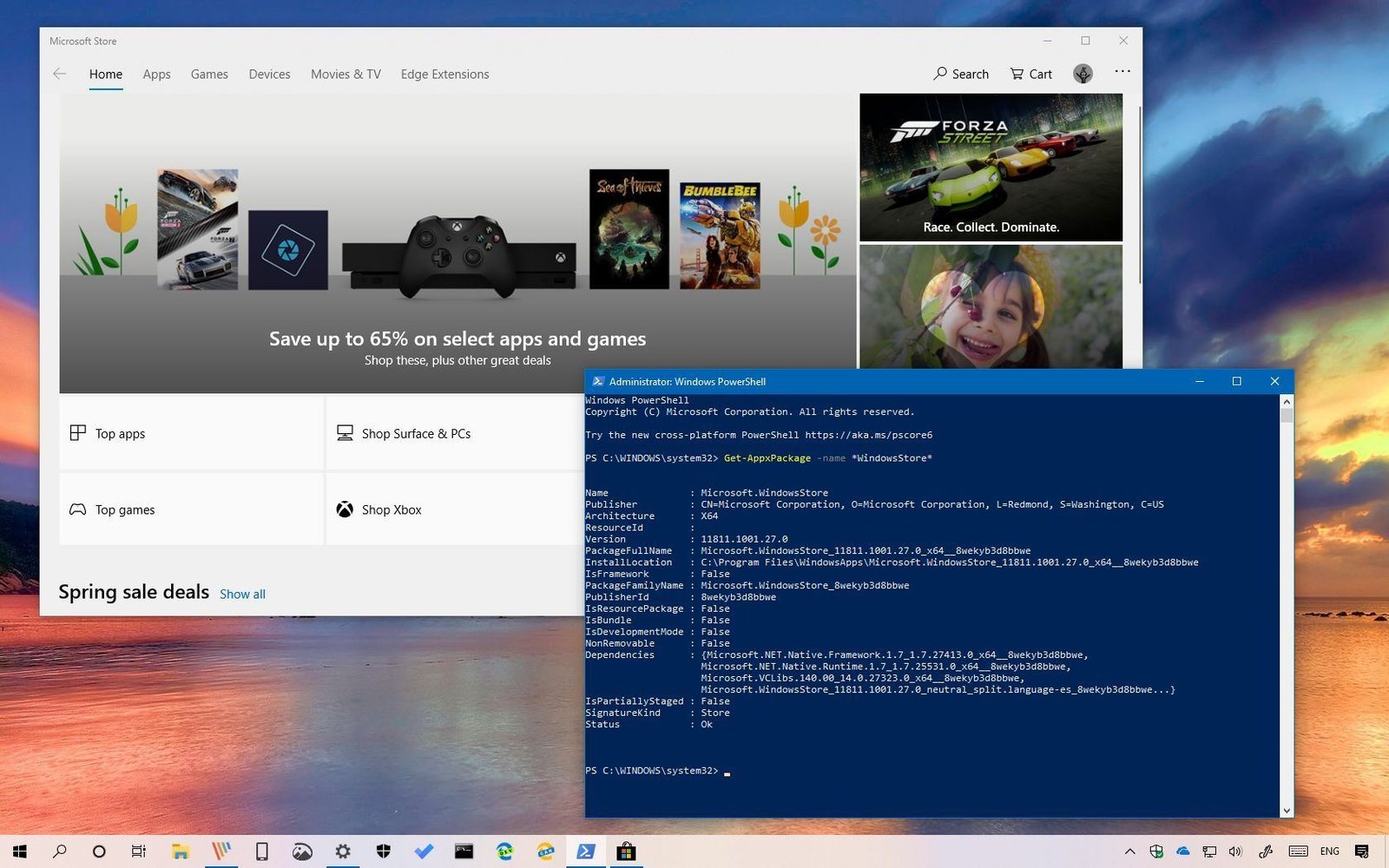
Task: Open the See more ellipsis menu
Action: coord(1122,72)
